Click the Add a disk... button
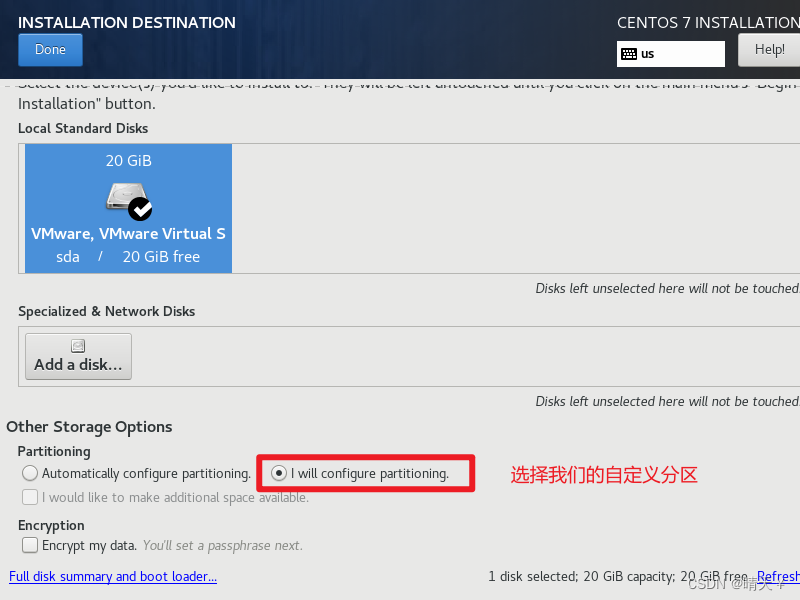800x600 pixels. [x=79, y=357]
